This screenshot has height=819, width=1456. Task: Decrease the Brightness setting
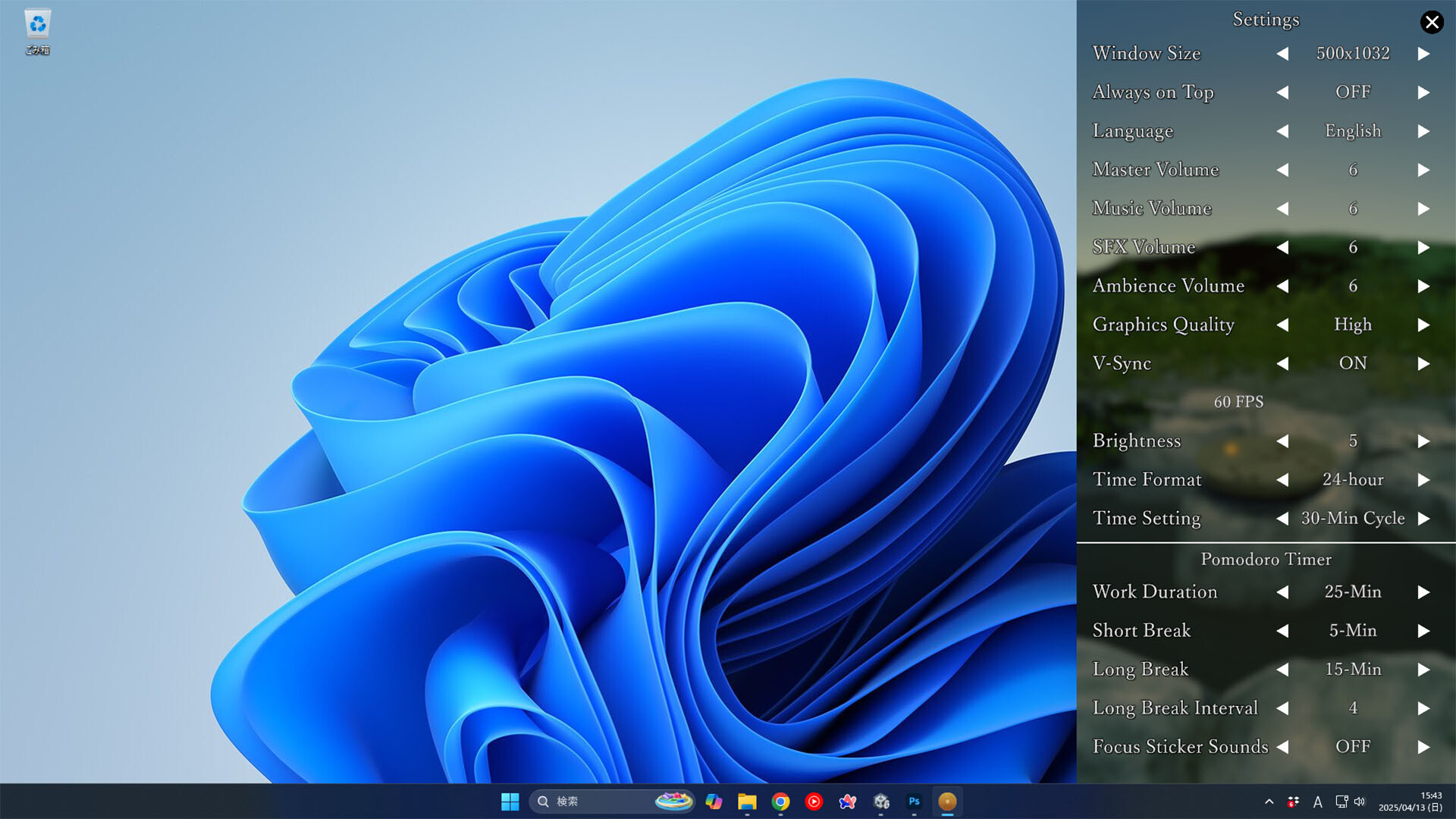click(1283, 441)
